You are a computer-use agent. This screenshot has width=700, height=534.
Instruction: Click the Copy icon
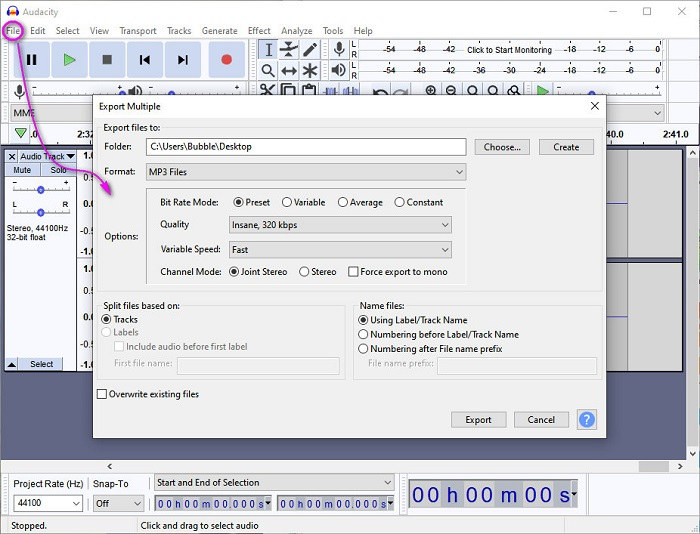pyautogui.click(x=288, y=89)
